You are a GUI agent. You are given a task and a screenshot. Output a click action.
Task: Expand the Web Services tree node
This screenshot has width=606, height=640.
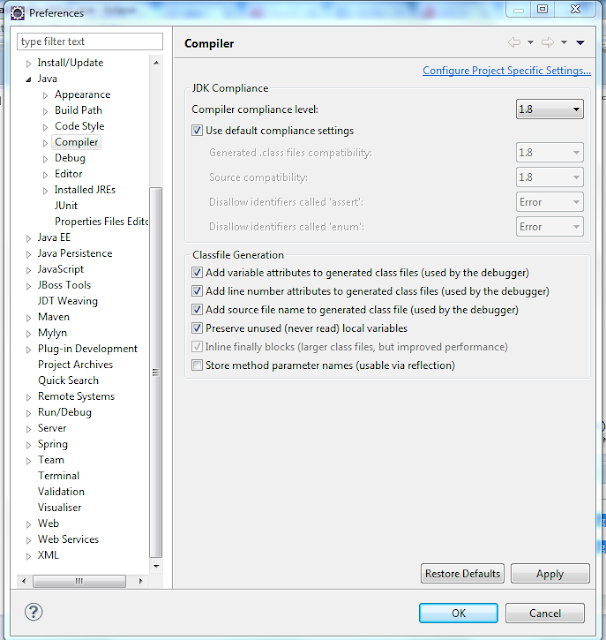pos(28,540)
